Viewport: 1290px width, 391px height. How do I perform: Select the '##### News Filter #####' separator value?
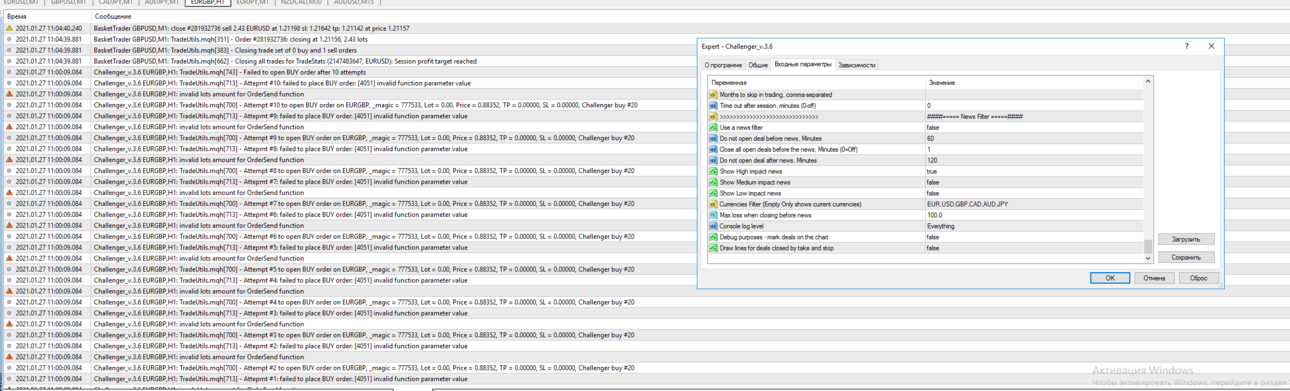(x=975, y=117)
